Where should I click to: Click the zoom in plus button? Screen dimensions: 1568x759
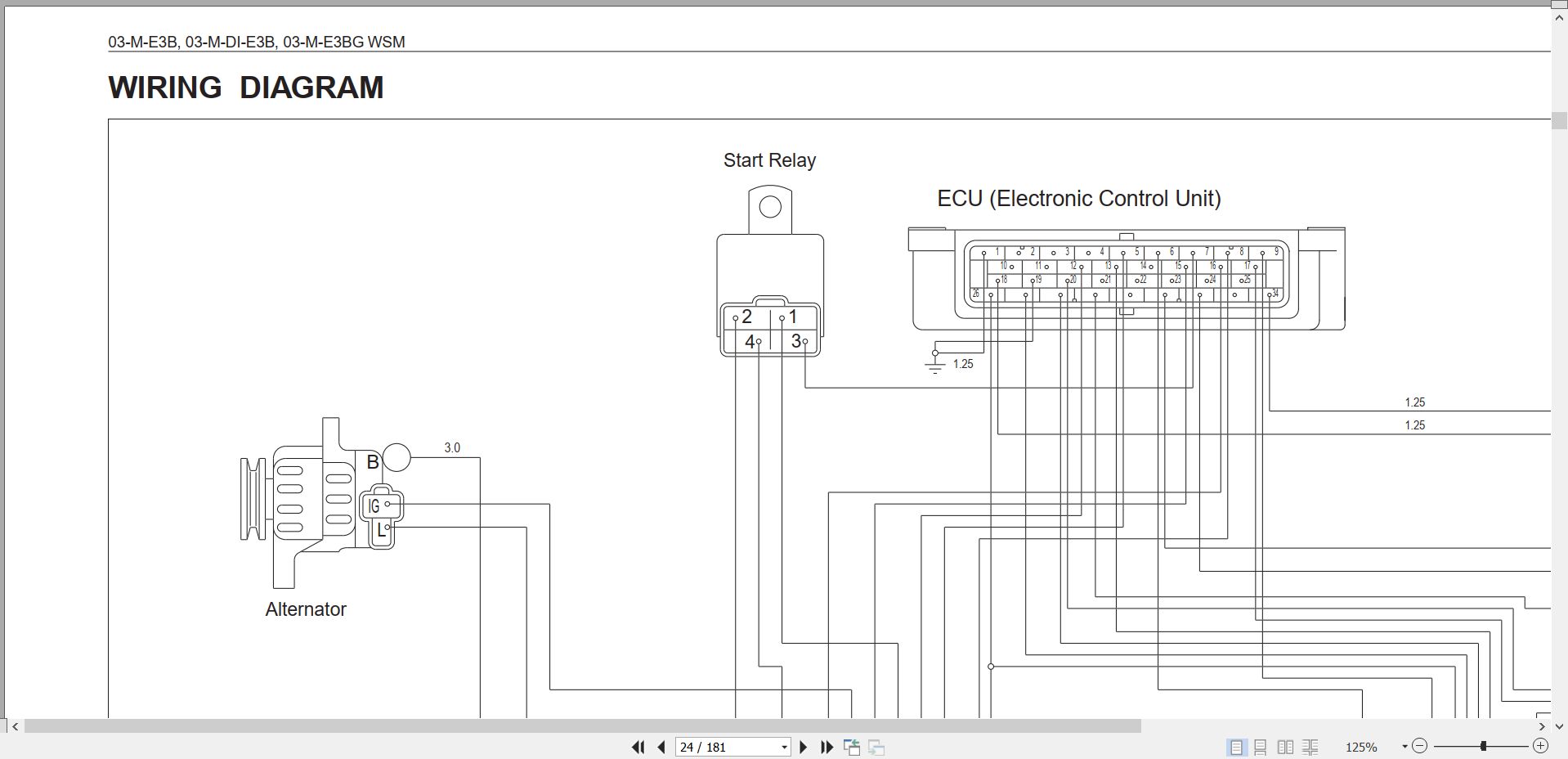[1540, 746]
